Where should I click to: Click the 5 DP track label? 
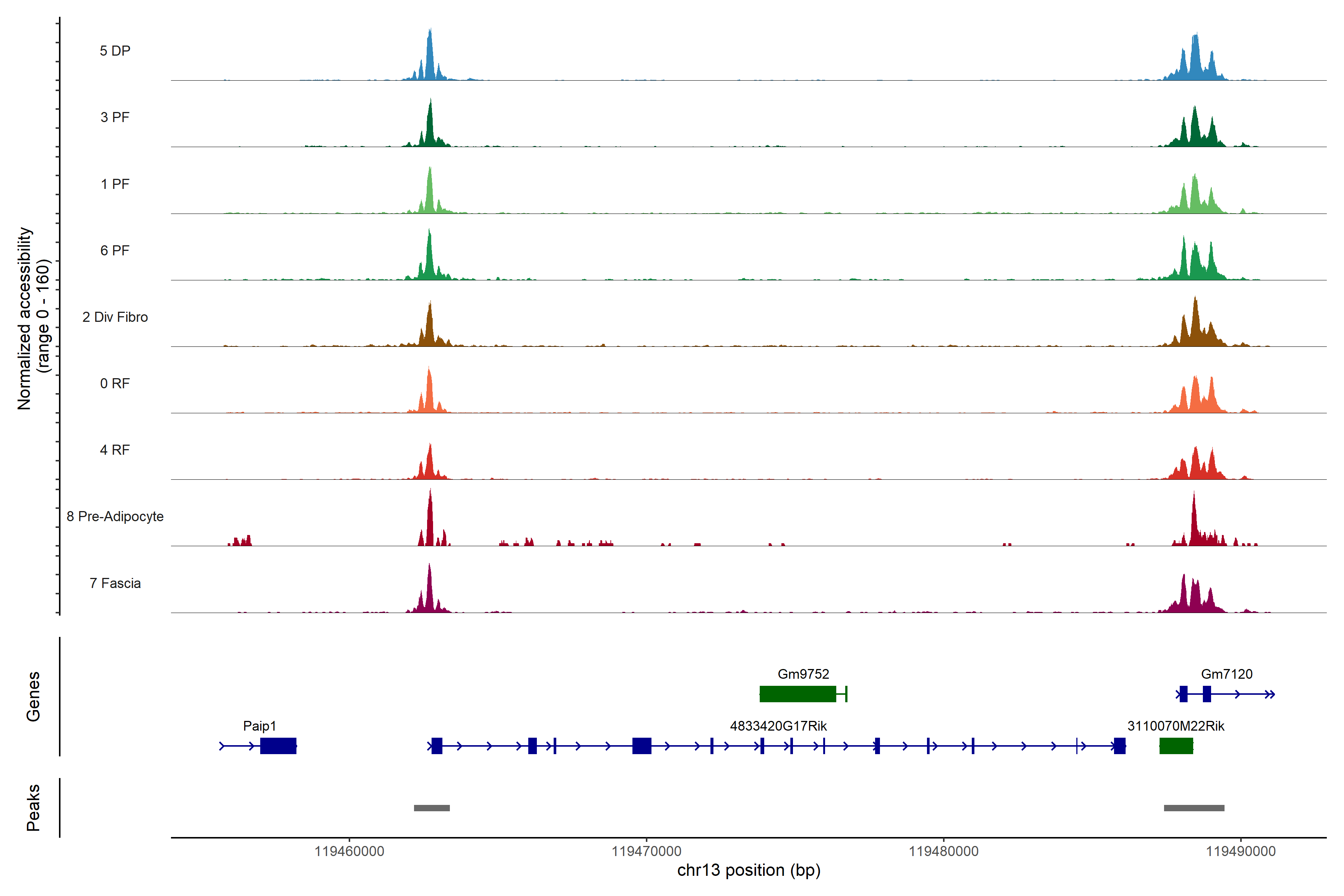coord(115,51)
